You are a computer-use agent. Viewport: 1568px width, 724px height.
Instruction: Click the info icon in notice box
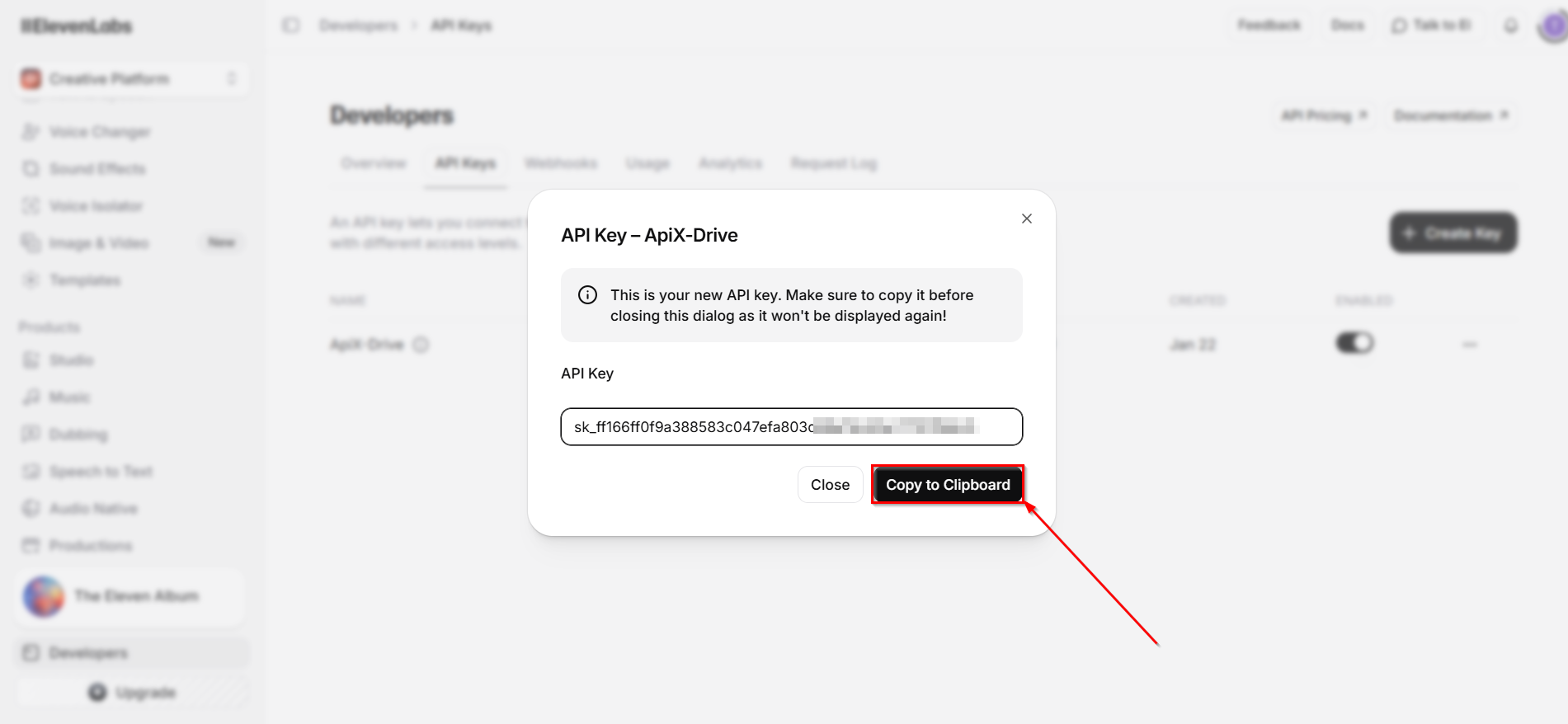(x=587, y=295)
